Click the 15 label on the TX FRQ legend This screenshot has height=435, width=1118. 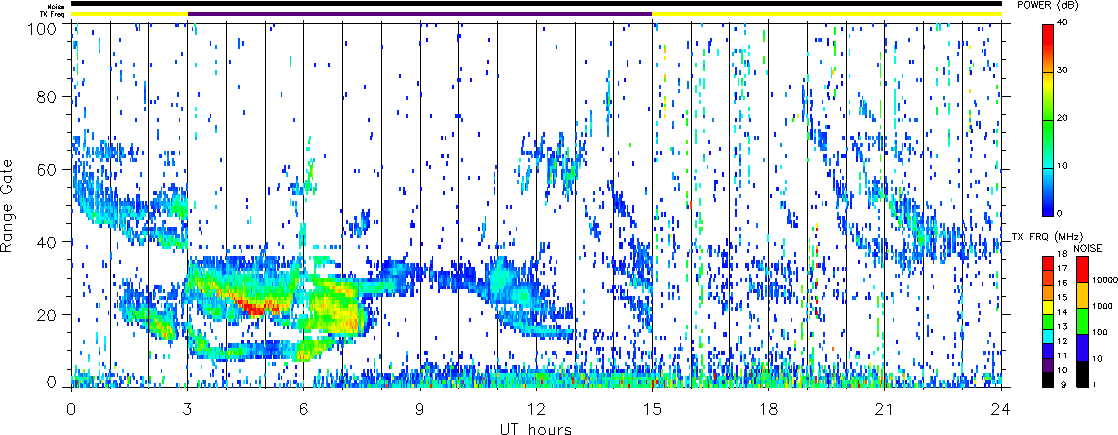(1061, 297)
